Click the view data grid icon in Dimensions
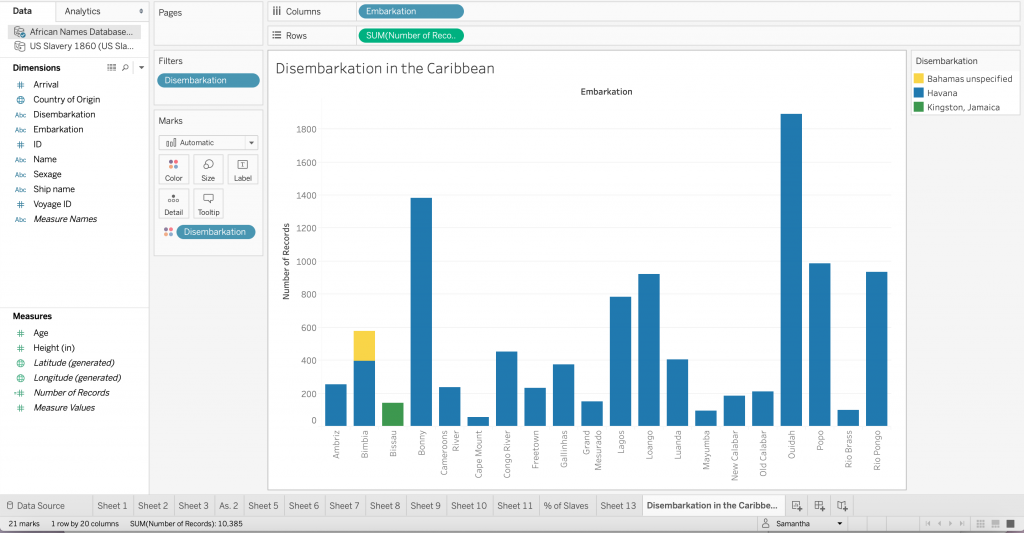Viewport: 1024px width, 533px height. (x=112, y=68)
